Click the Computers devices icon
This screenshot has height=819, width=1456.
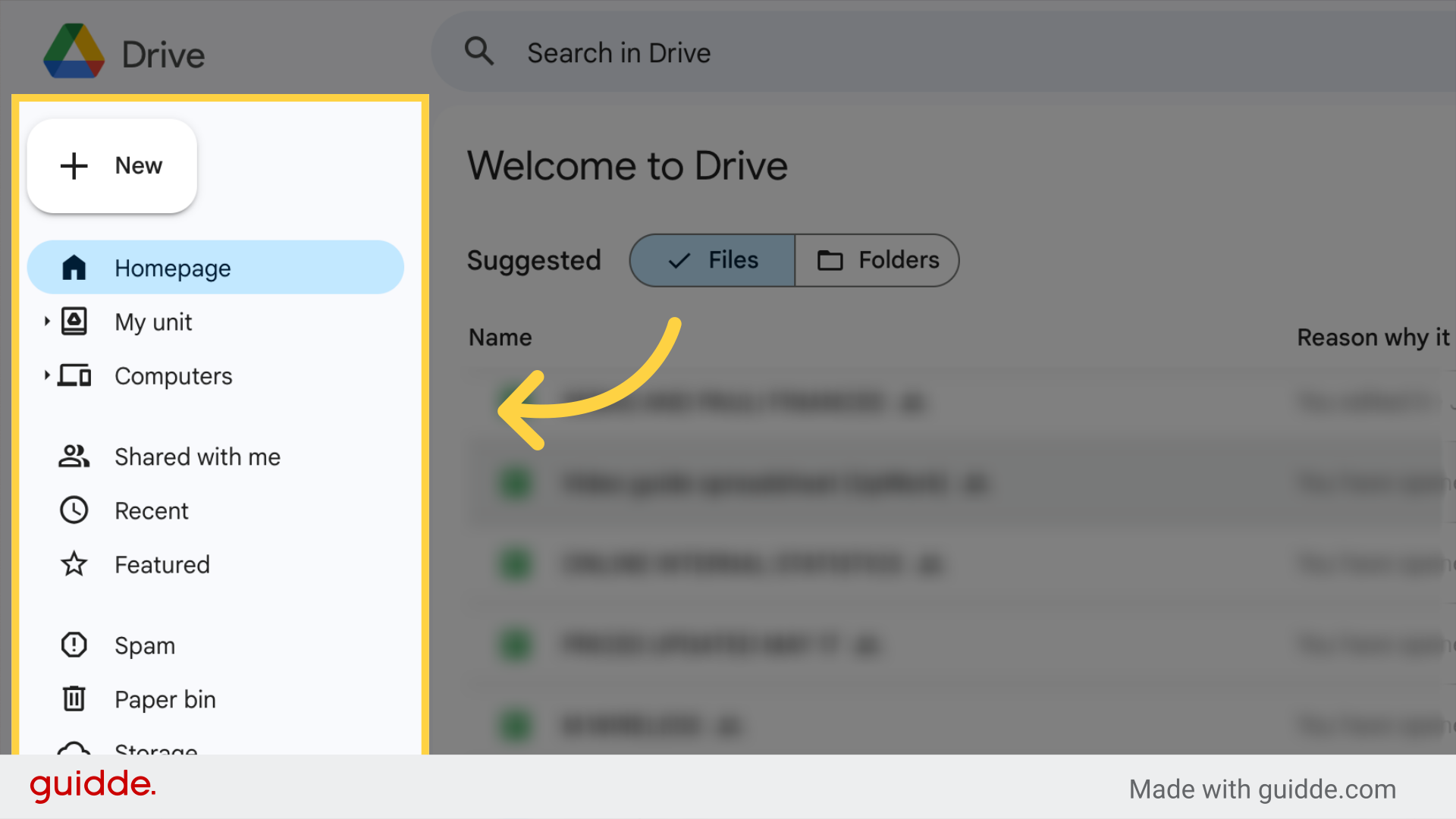coord(74,375)
